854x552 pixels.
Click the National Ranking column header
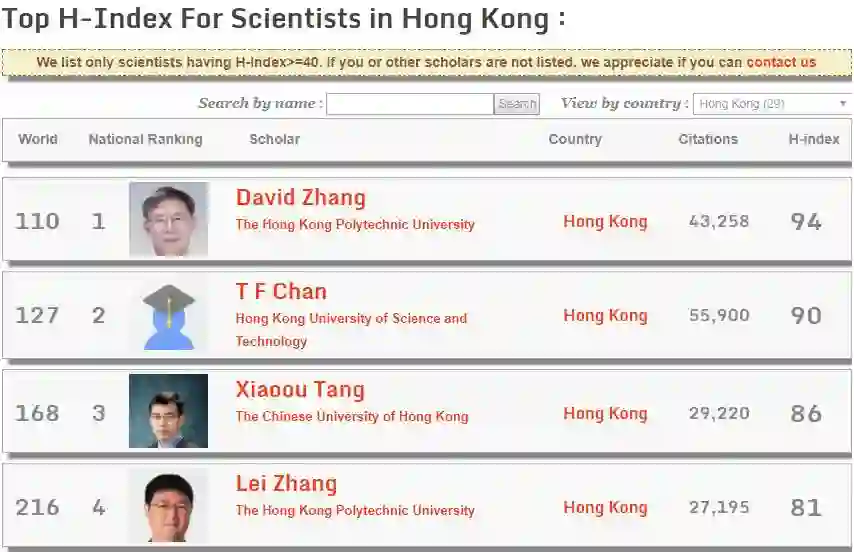[x=145, y=139]
